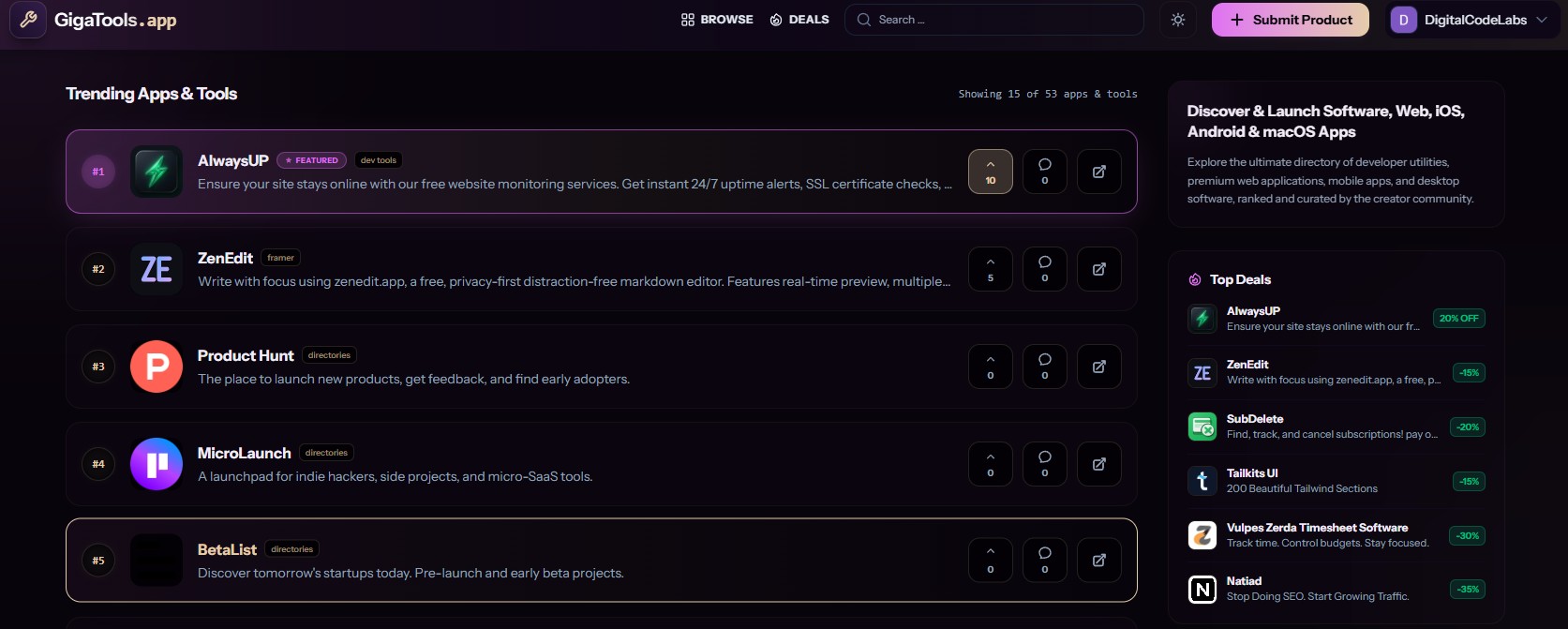
Task: Click the -15% badge for Tailkits UI
Action: point(1469,482)
